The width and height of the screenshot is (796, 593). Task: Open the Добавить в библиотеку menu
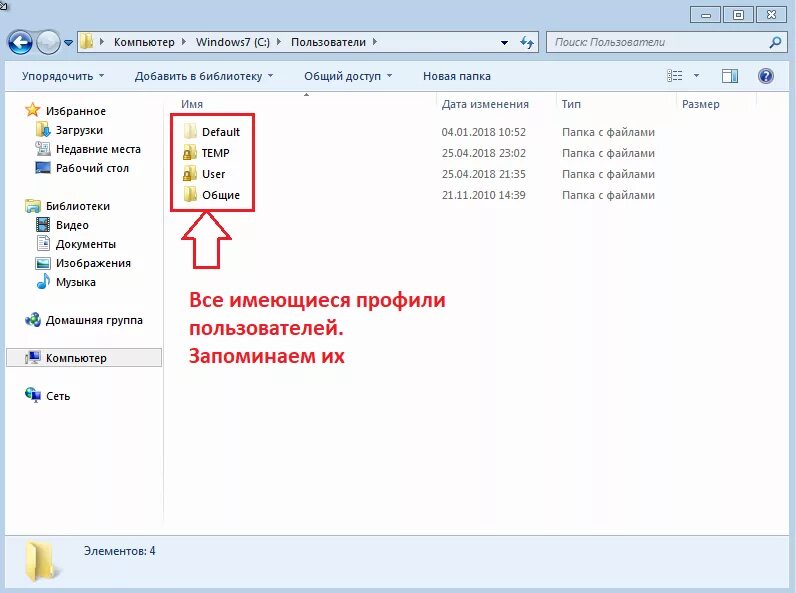tap(204, 76)
